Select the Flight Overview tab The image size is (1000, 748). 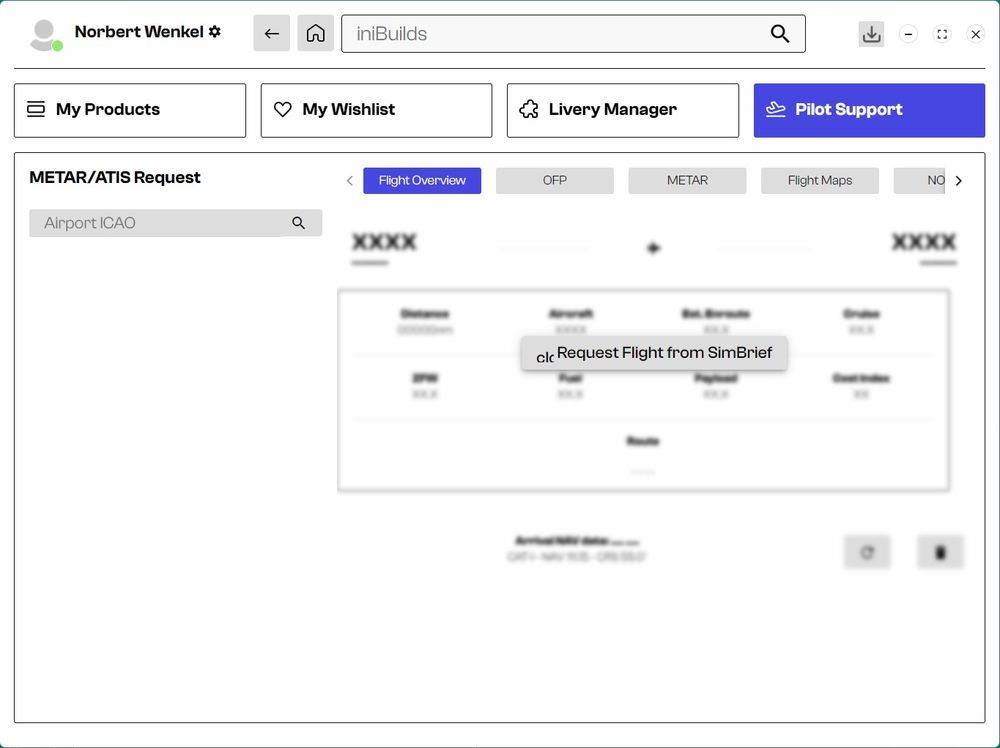point(422,181)
